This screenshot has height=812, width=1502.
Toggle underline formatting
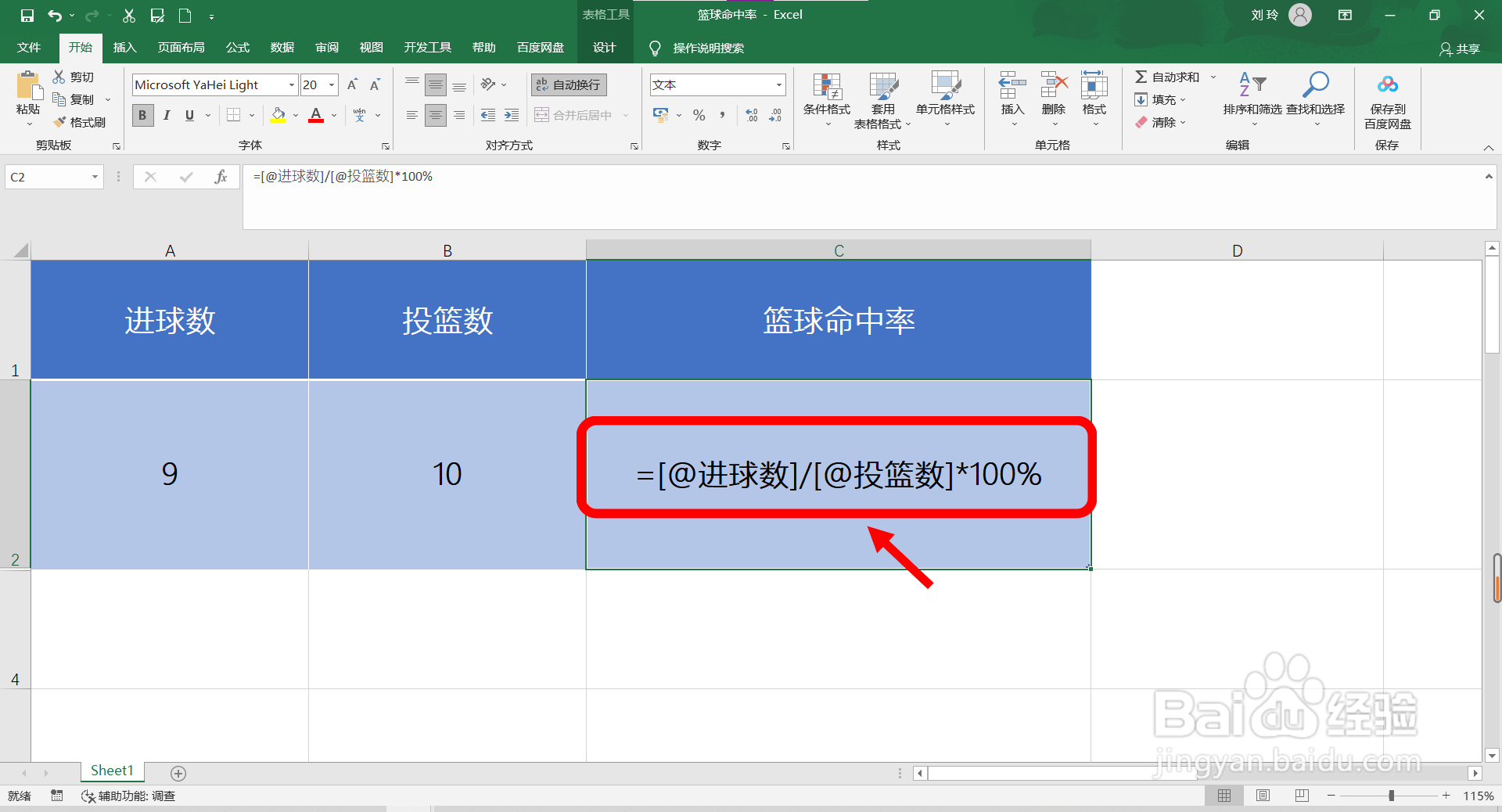click(x=189, y=115)
